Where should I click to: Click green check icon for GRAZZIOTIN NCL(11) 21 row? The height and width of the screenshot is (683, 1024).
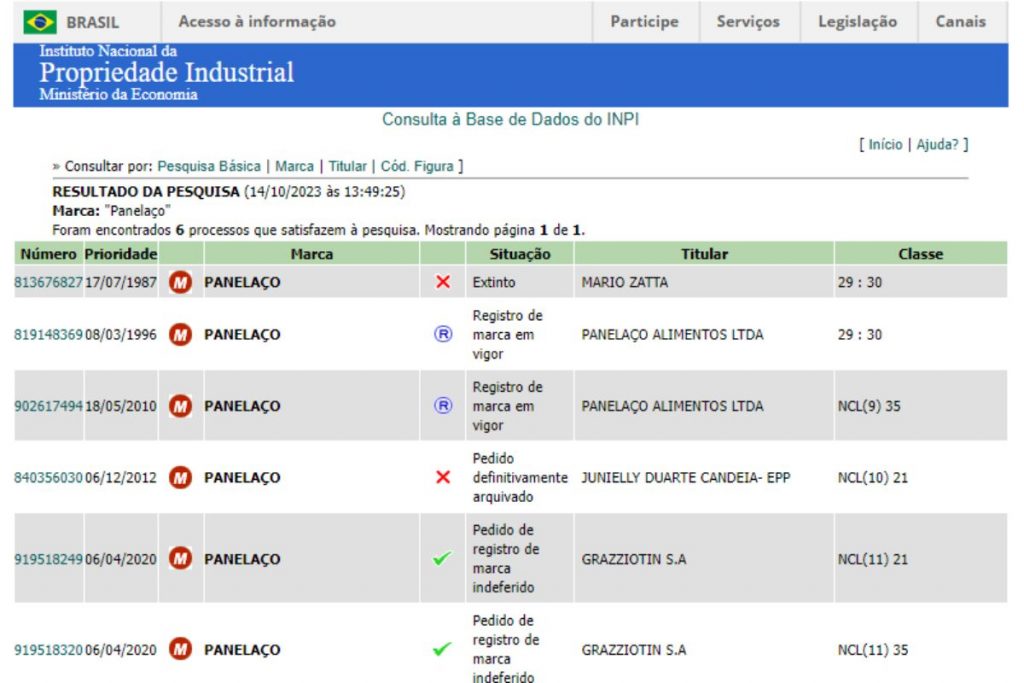pyautogui.click(x=442, y=558)
